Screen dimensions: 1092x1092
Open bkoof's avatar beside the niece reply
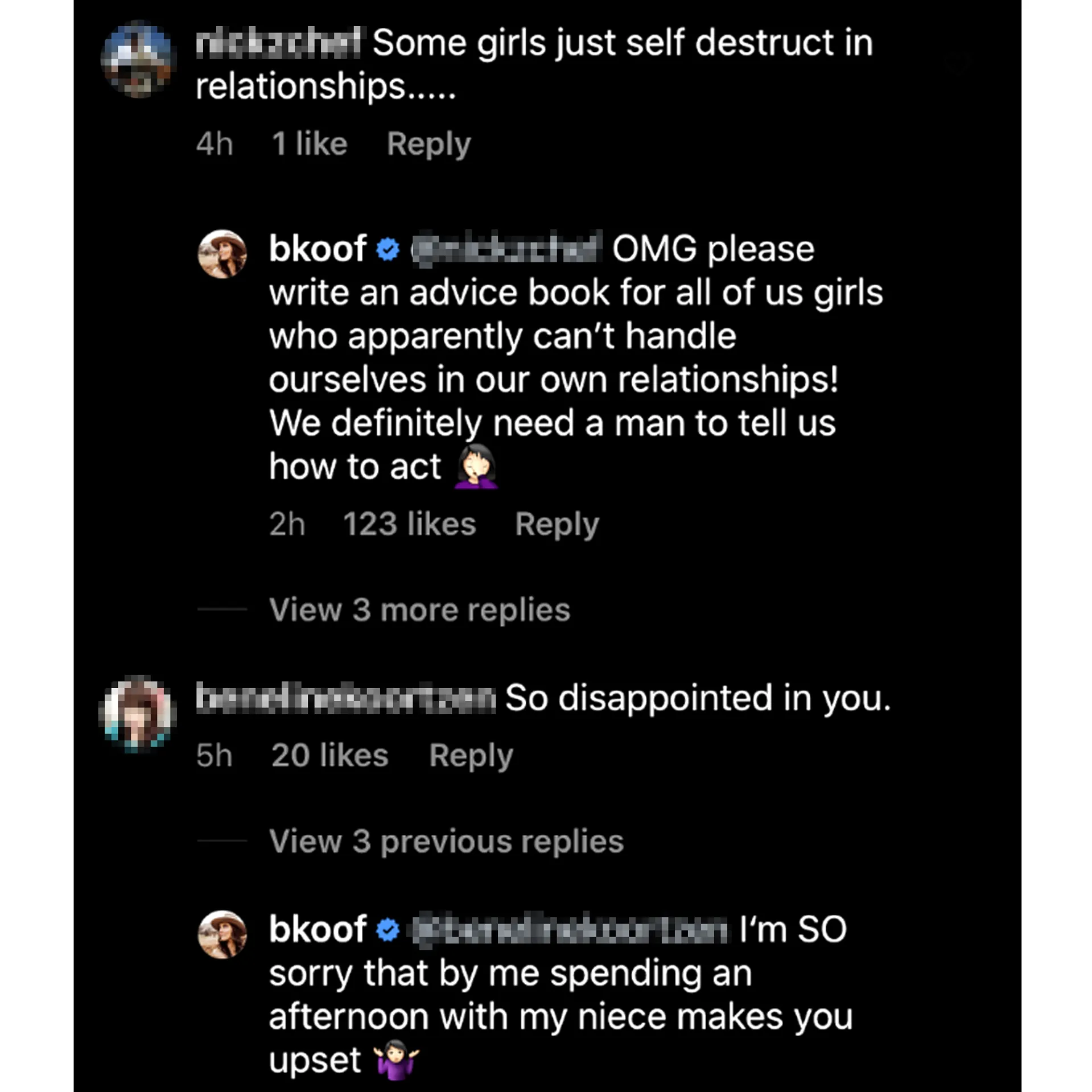tap(222, 934)
